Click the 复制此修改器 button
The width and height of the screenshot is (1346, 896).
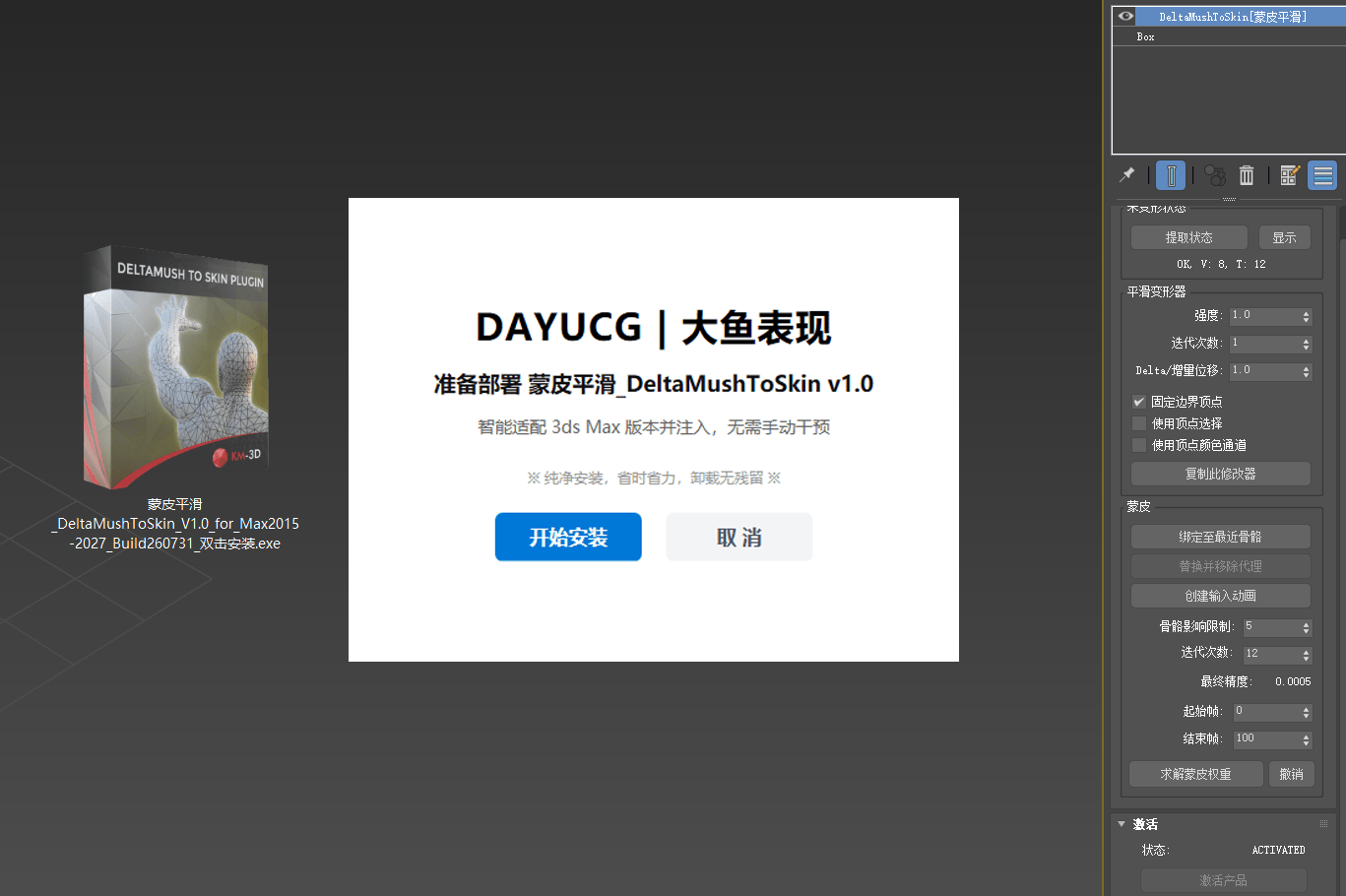(x=1221, y=474)
